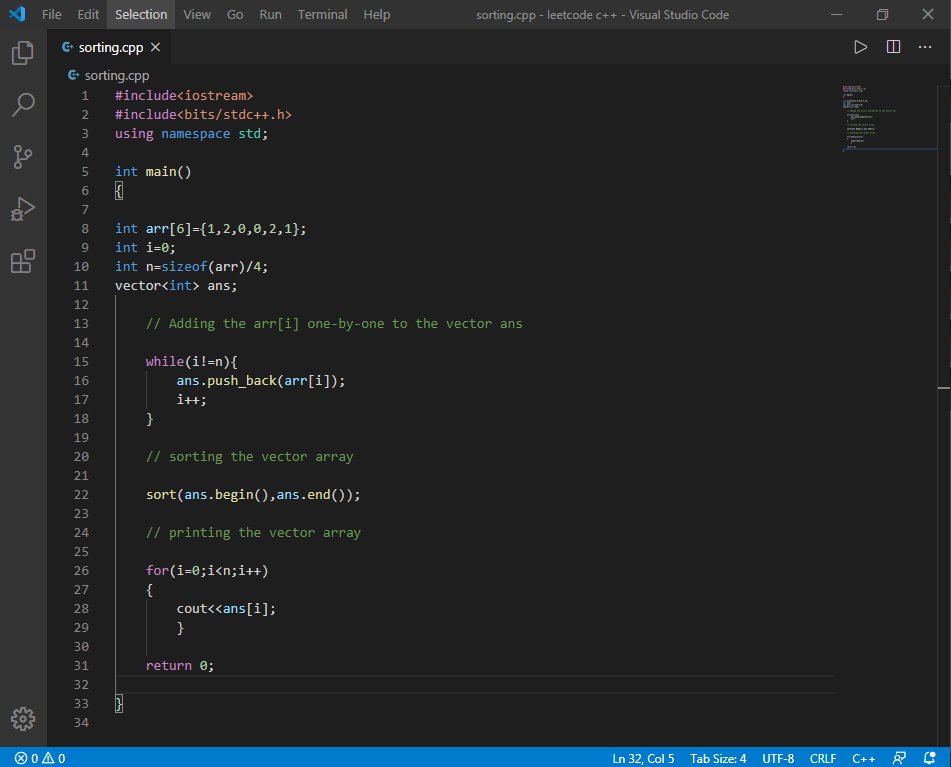Screen dimensions: 951x767
Task: Open the Explorer view in activity bar
Action: point(23,53)
